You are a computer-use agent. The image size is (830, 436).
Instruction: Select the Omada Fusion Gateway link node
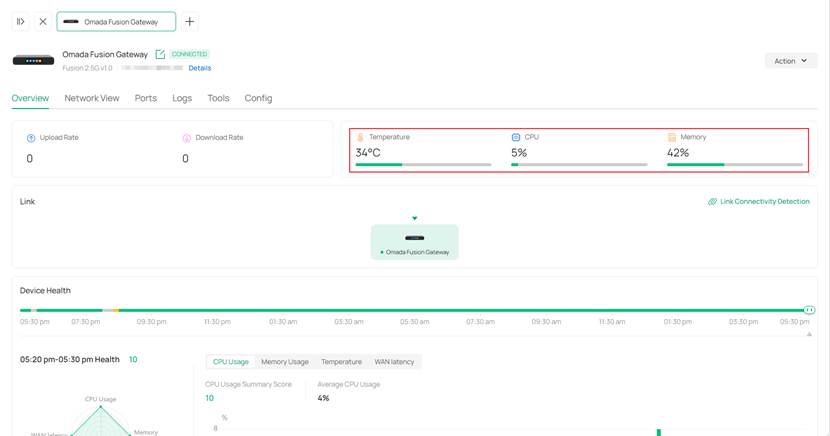(414, 242)
